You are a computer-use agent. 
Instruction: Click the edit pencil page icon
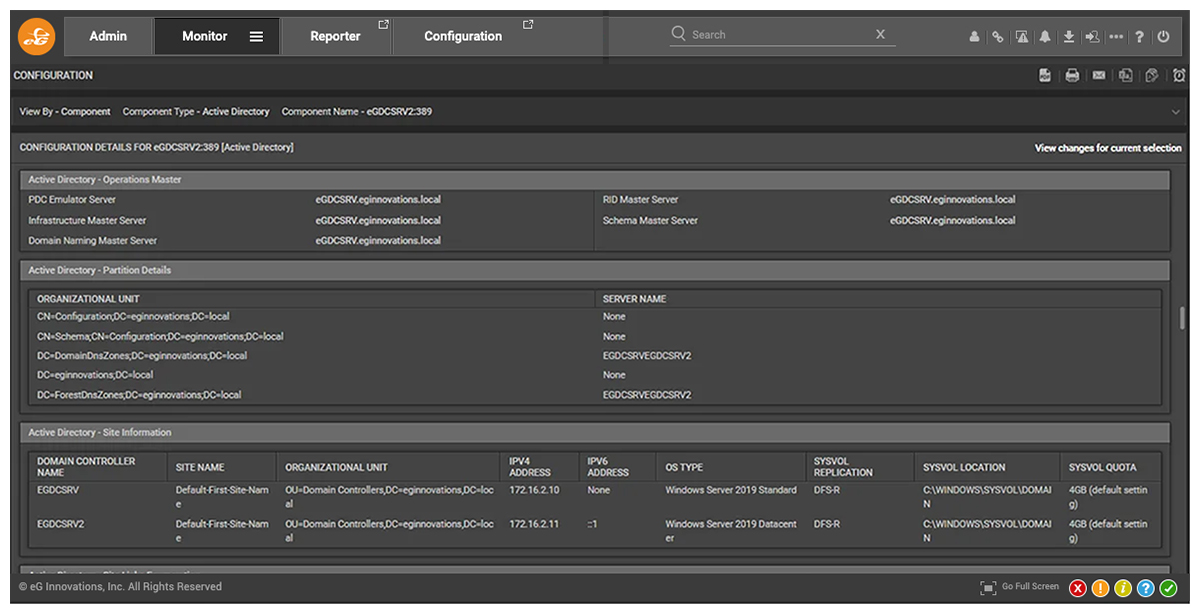coord(1152,75)
